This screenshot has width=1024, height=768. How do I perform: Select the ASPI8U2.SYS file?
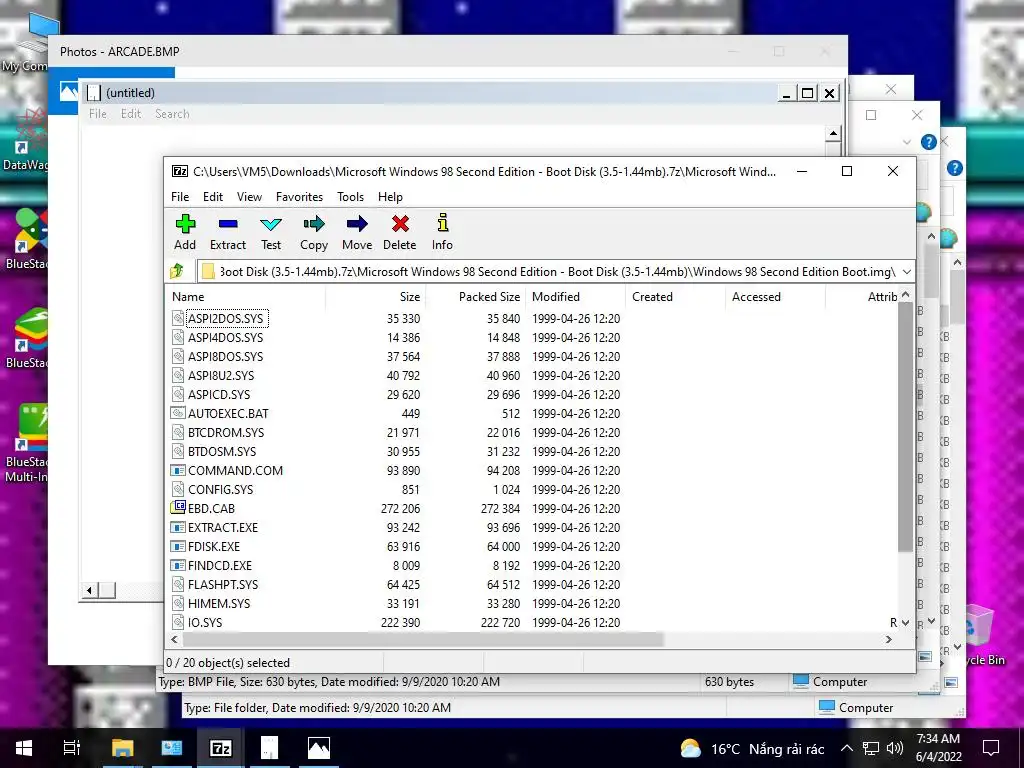[x=221, y=375]
